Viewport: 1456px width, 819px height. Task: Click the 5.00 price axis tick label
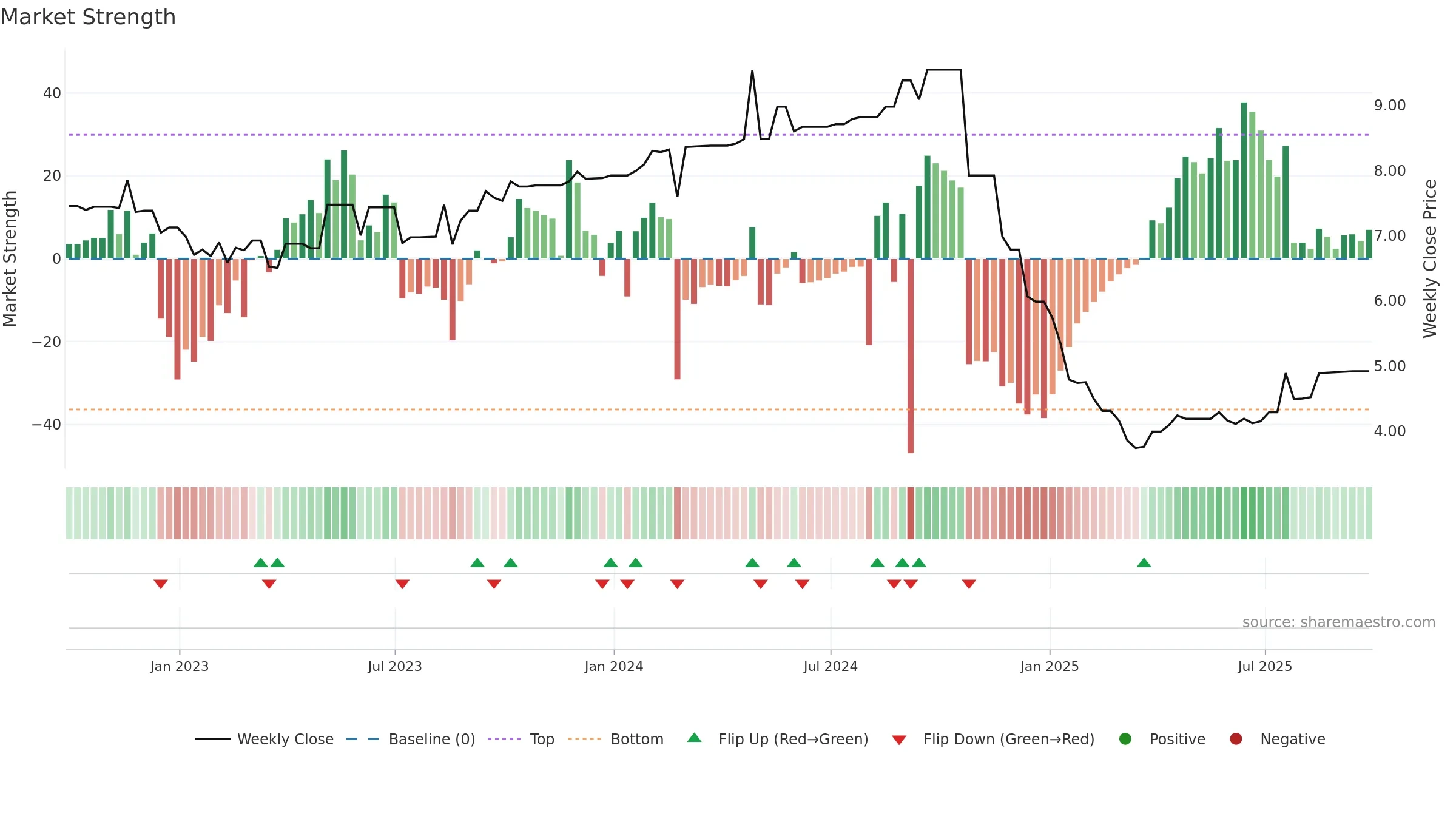[1390, 366]
